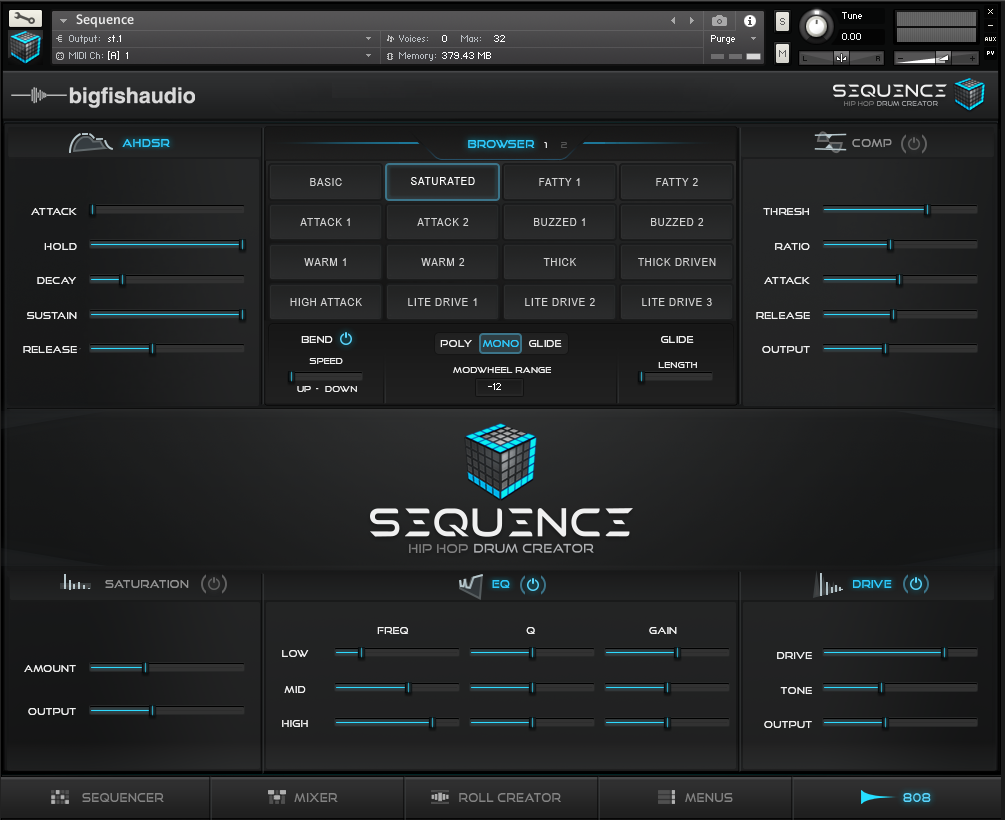
Task: Toggle the SATURATION power button
Action: coord(214,584)
